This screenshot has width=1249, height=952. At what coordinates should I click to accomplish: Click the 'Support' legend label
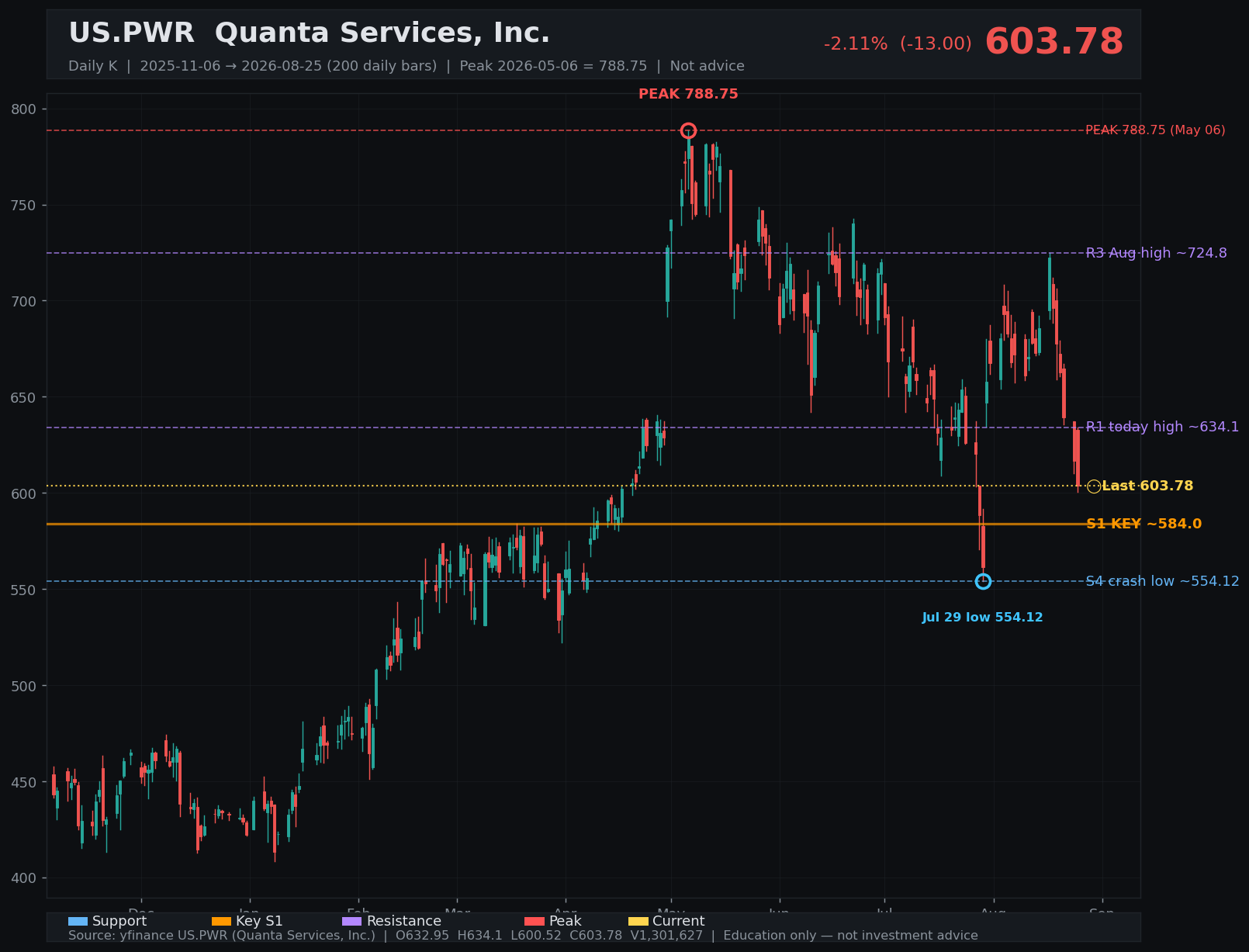point(119,922)
